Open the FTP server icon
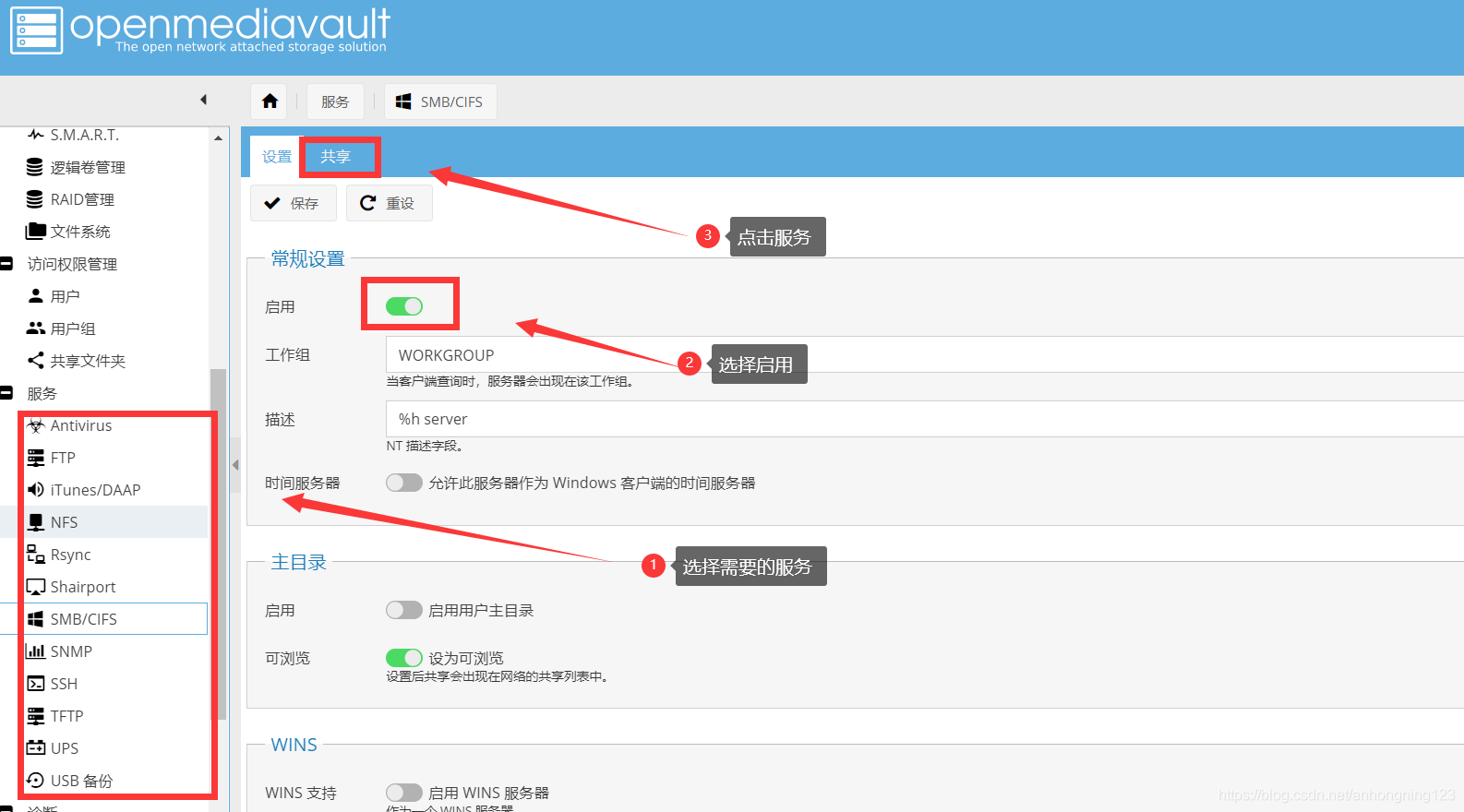Screen dimensions: 1464x812 (x=36, y=458)
